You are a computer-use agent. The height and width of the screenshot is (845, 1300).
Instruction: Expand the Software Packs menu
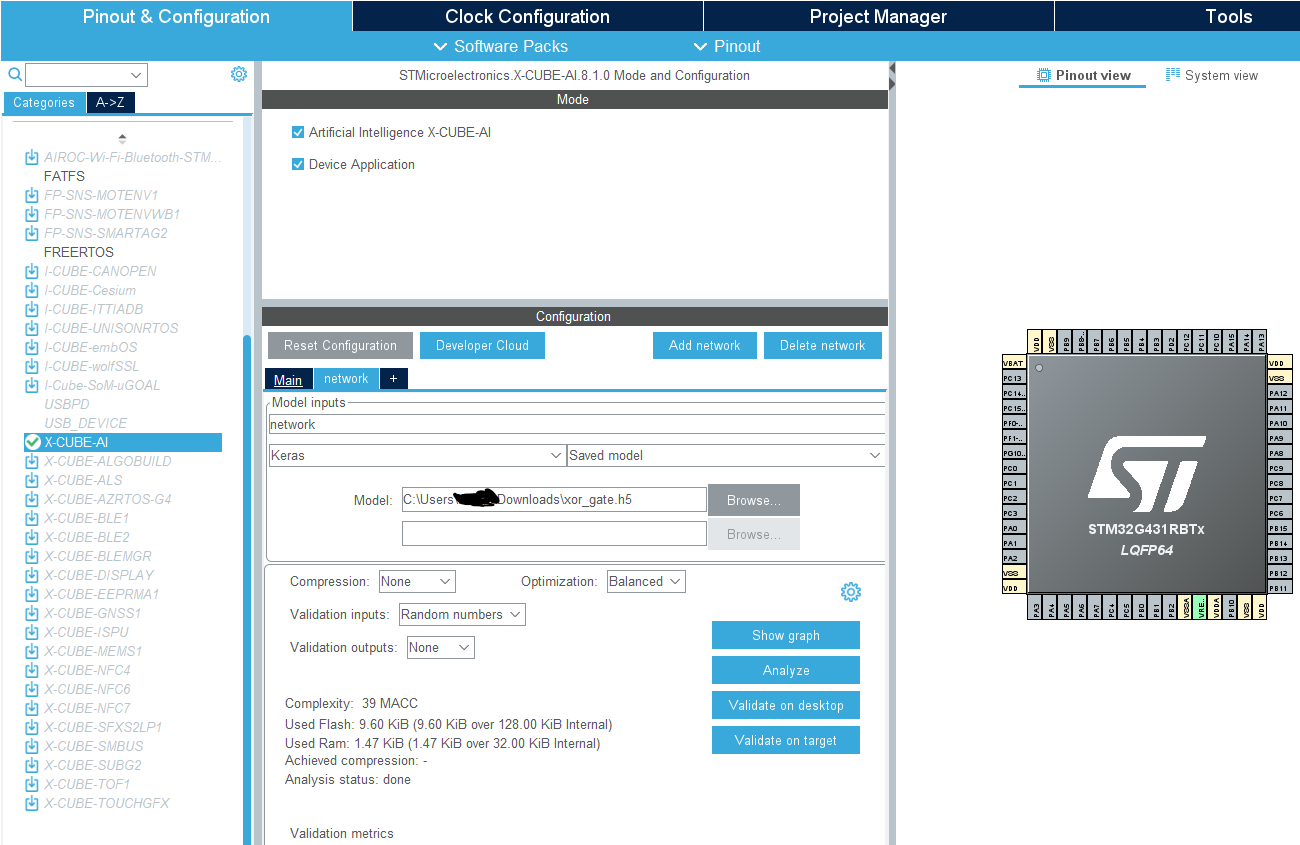coord(500,46)
